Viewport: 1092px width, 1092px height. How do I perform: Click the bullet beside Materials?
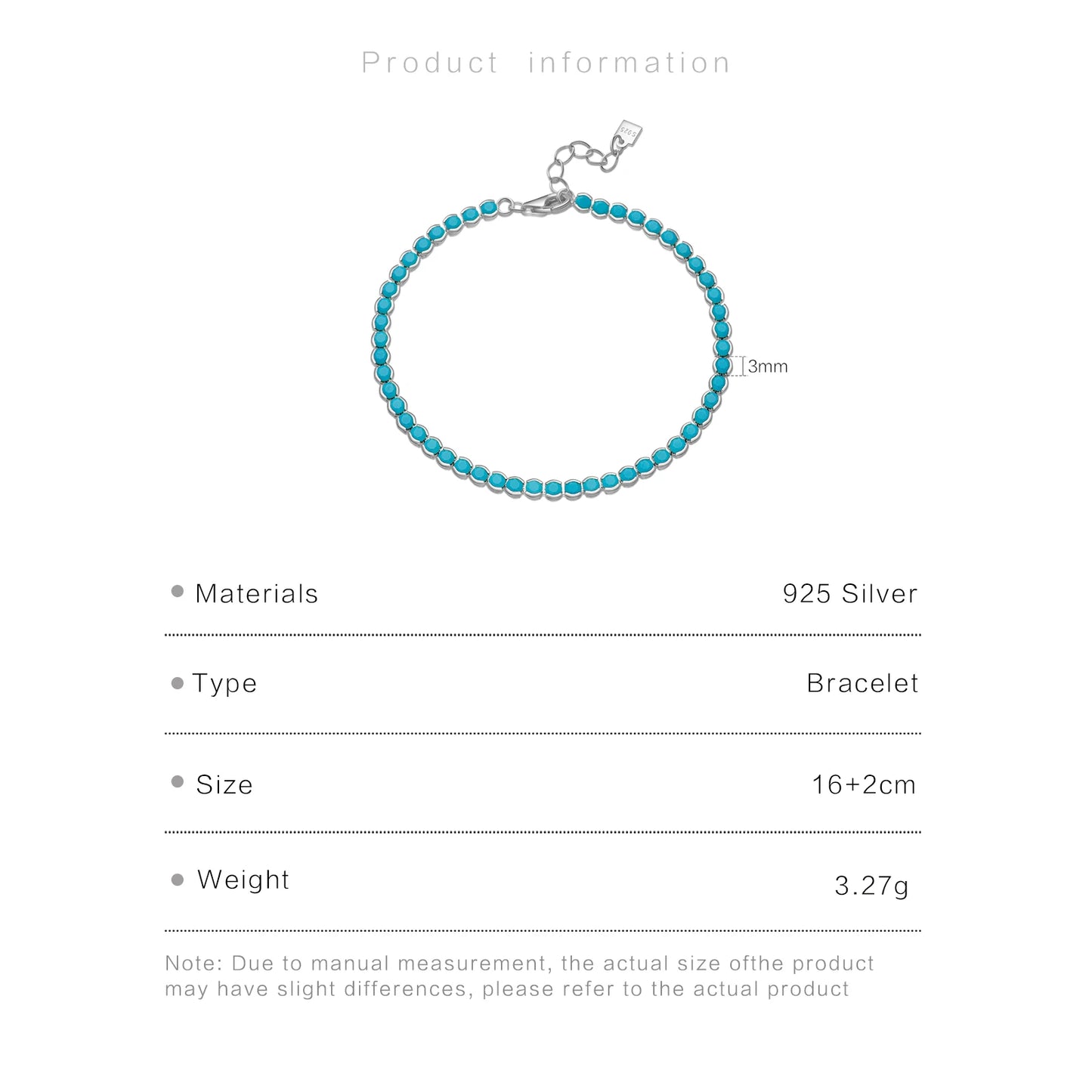pyautogui.click(x=178, y=591)
